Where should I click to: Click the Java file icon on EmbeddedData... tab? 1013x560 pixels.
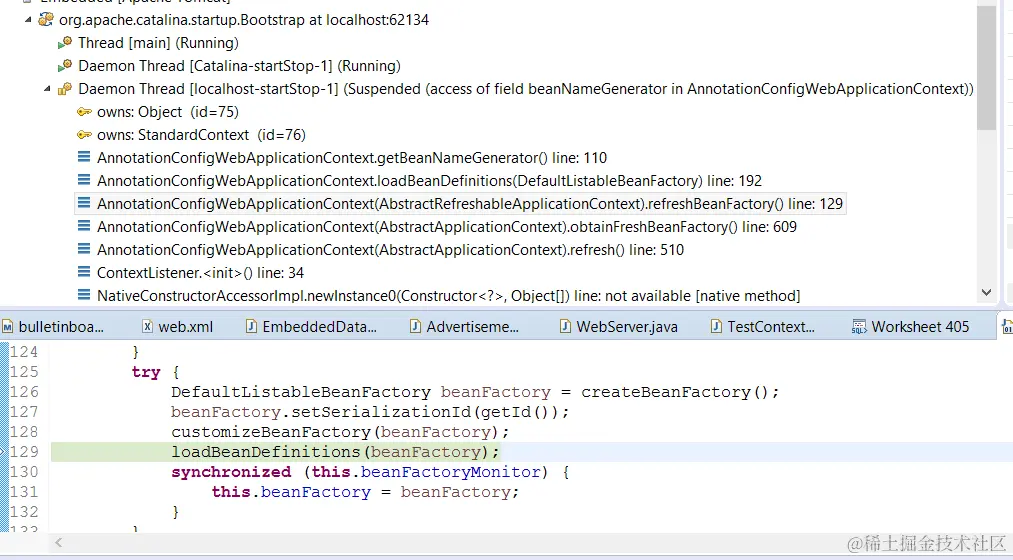tap(251, 327)
